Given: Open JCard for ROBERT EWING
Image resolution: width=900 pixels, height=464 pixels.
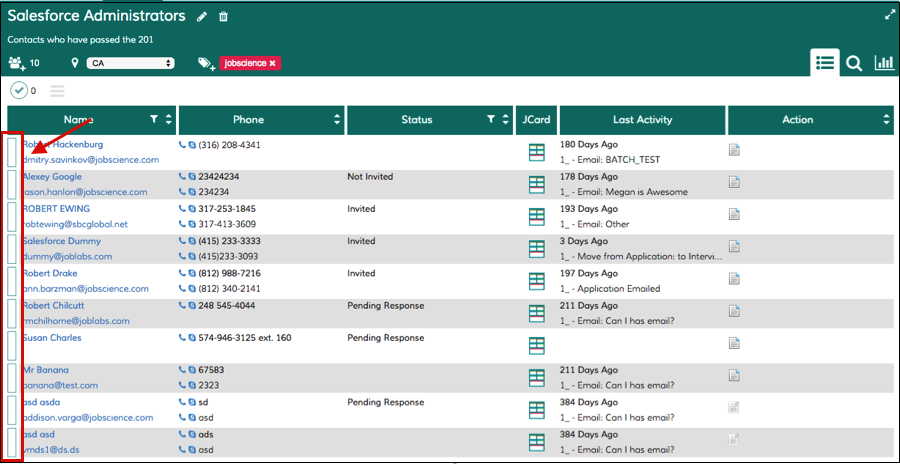Looking at the screenshot, I should coord(537,216).
